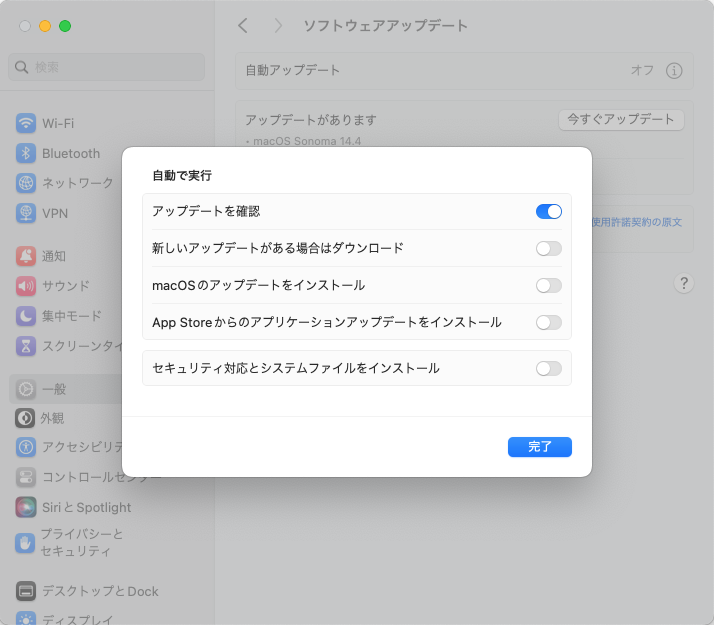714x625 pixels.
Task: Open the サウンド speaker icon
Action: [26, 286]
